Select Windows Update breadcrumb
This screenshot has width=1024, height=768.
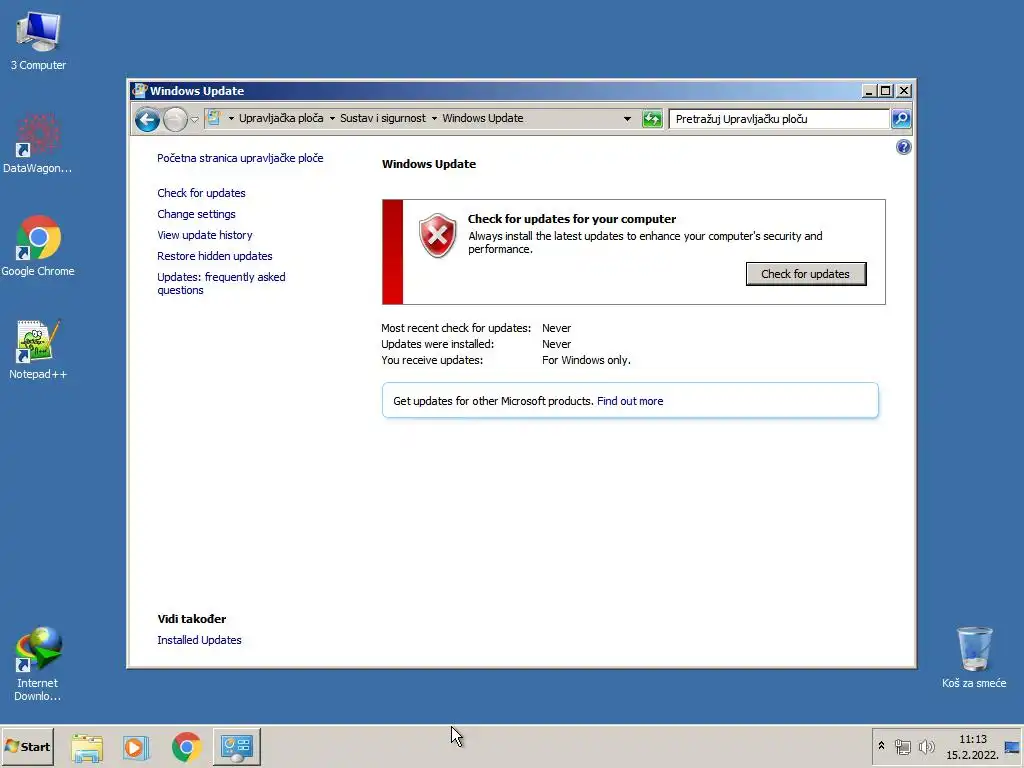click(483, 118)
